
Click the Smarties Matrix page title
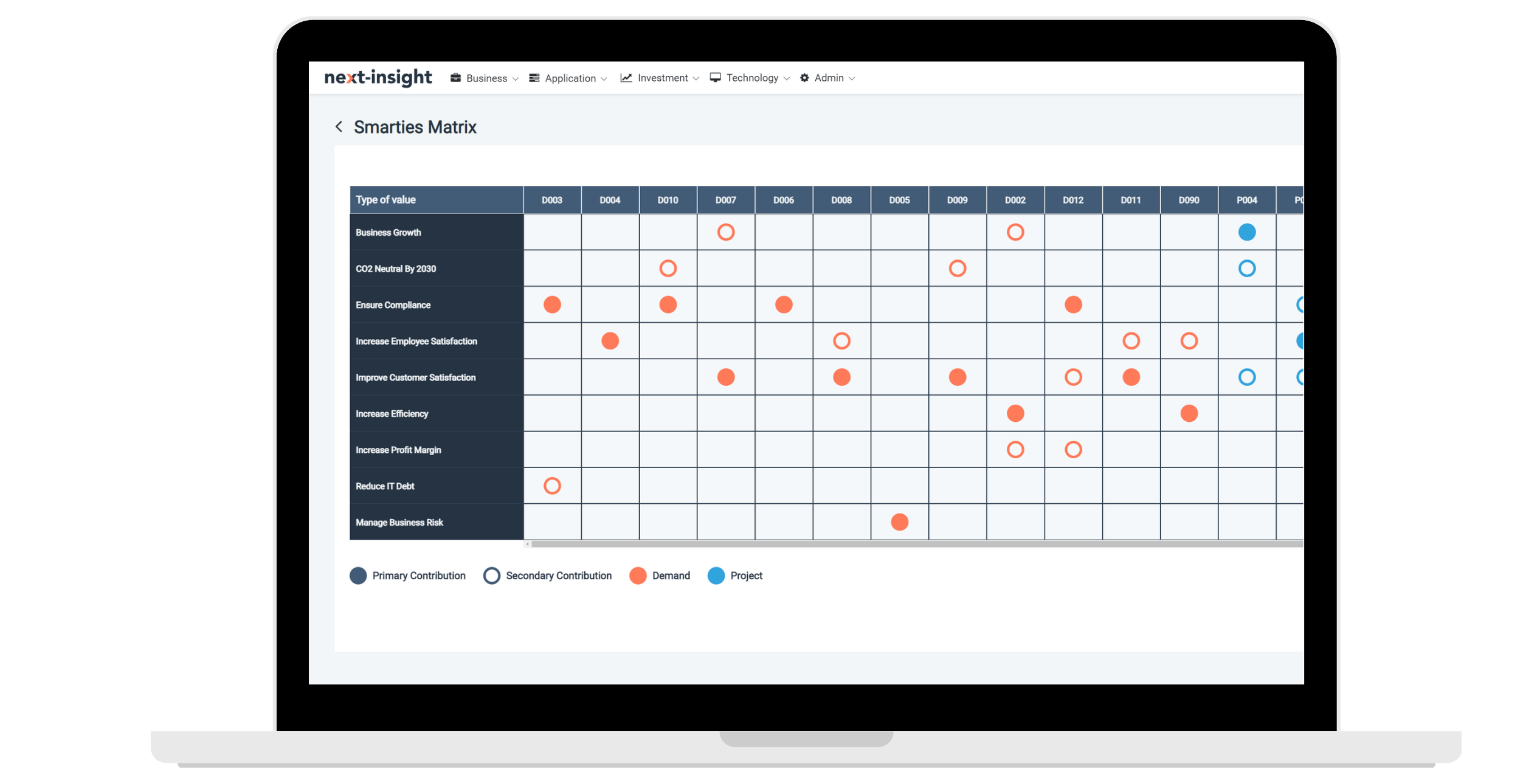coord(415,127)
